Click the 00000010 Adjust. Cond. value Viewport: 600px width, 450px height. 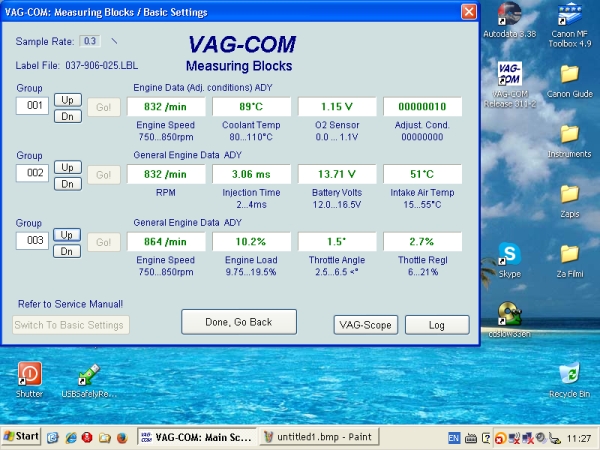[422, 106]
